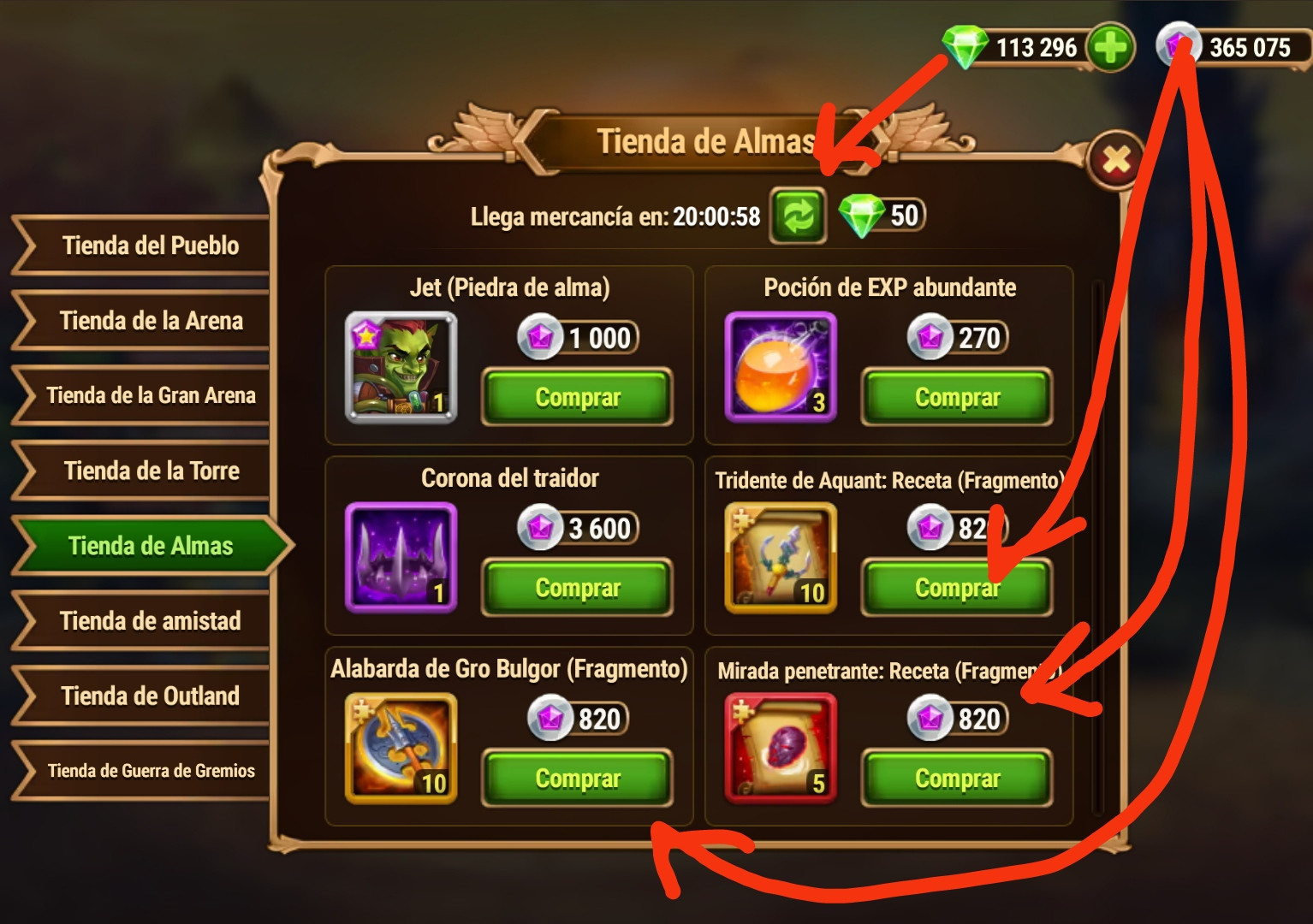Buy Corona del traidor with Comprar
This screenshot has width=1313, height=924.
(578, 588)
